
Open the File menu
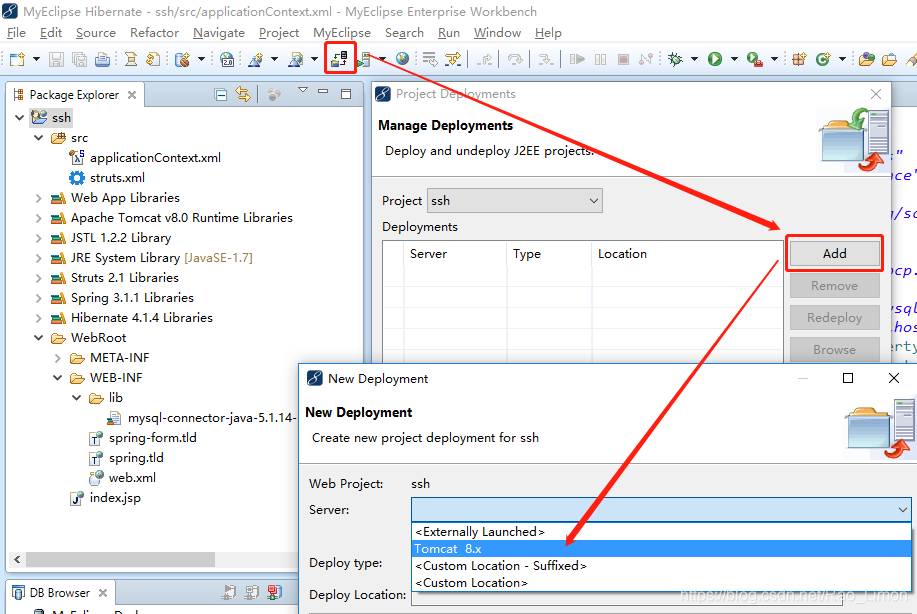tap(16, 33)
